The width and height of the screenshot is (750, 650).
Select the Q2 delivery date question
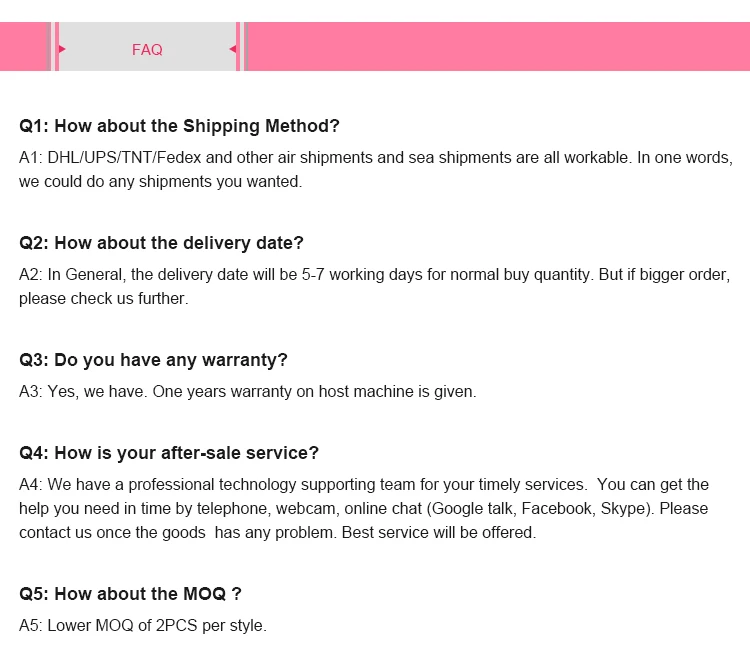coord(161,243)
